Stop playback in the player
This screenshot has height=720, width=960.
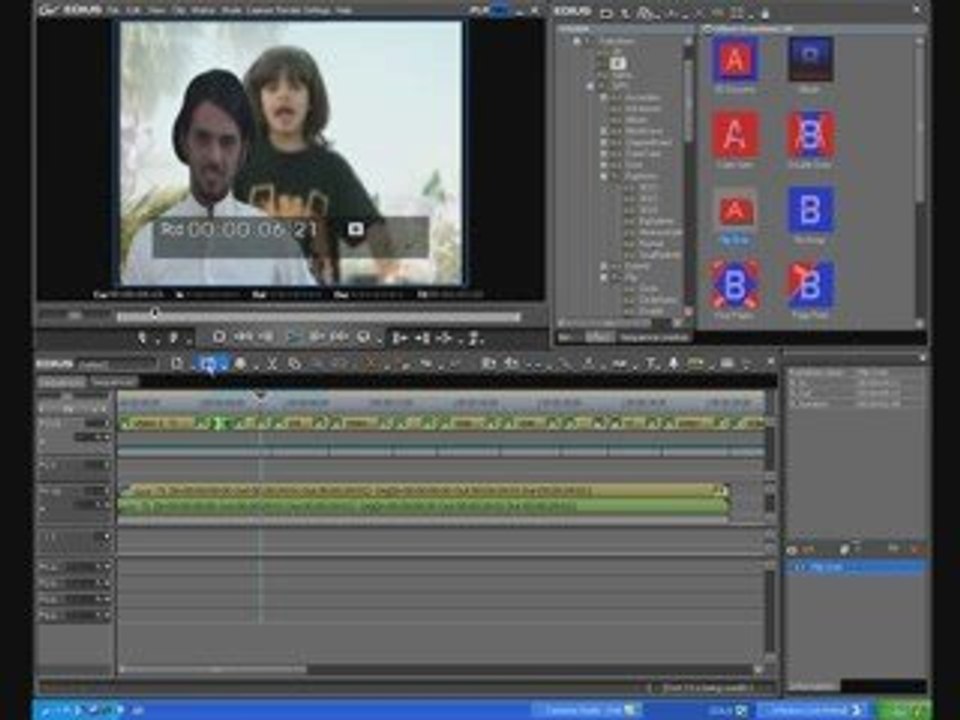tap(219, 337)
